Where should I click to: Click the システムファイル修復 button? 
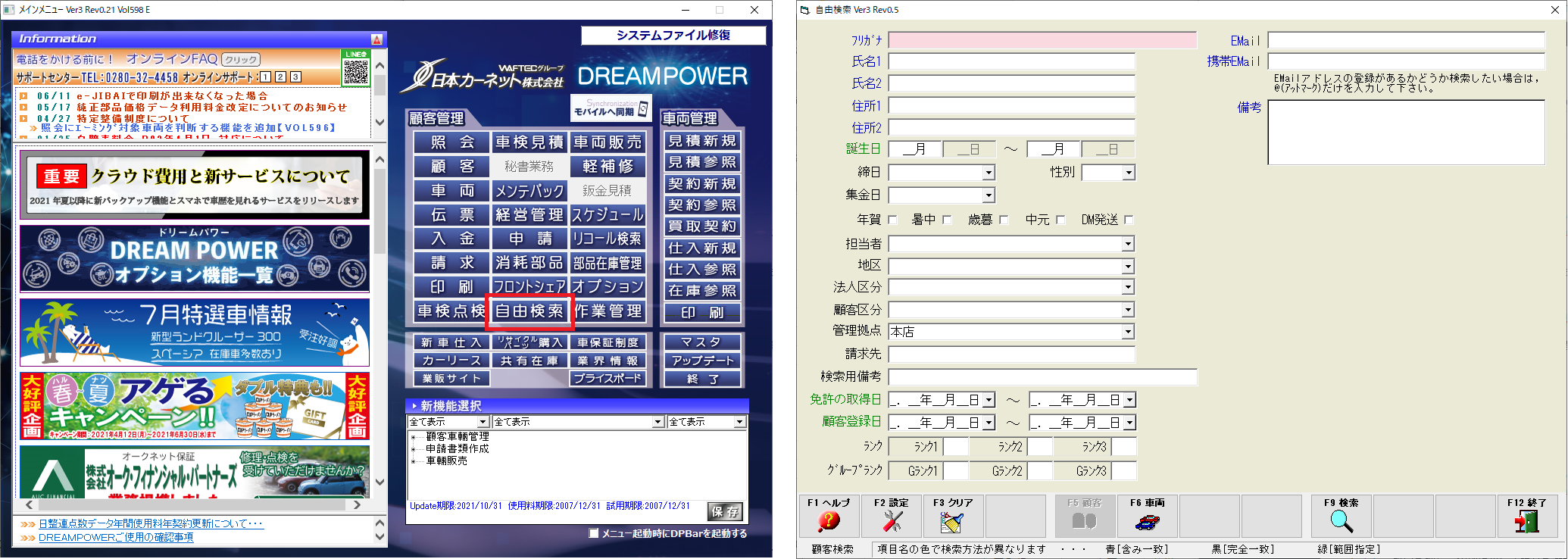tap(673, 36)
